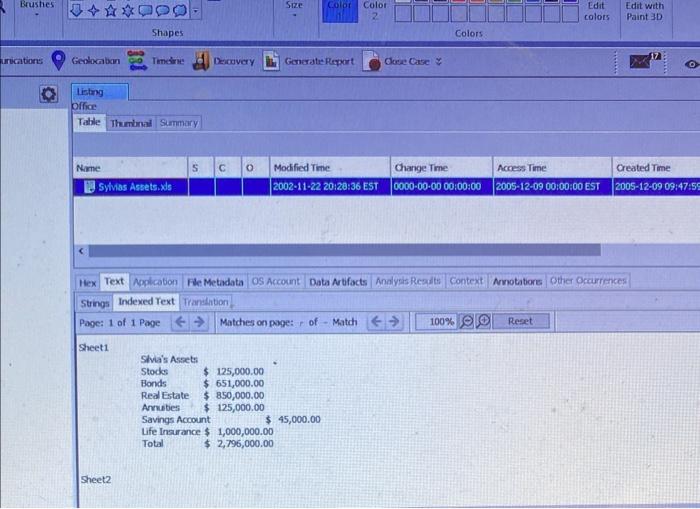Switch to the Translation sub-tab
The width and height of the screenshot is (700, 509).
[x=205, y=302]
